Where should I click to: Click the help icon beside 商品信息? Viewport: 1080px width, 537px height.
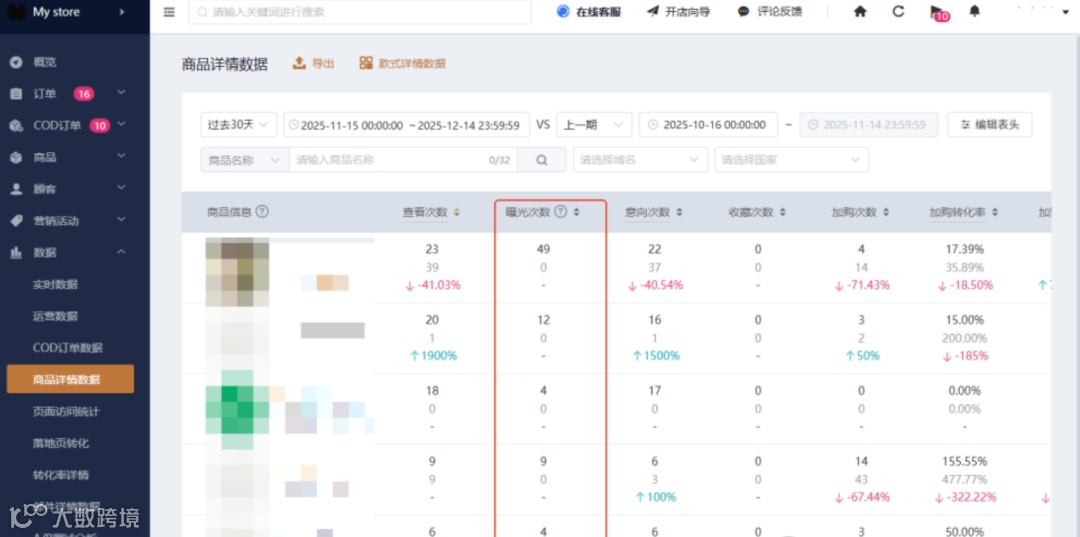pyautogui.click(x=262, y=212)
